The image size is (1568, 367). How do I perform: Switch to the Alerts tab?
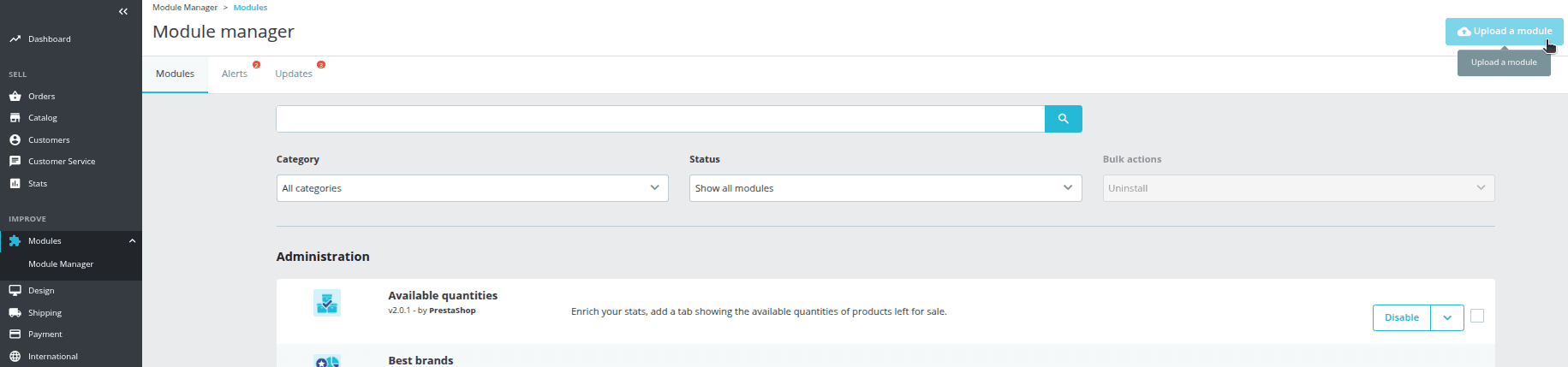[x=234, y=74]
